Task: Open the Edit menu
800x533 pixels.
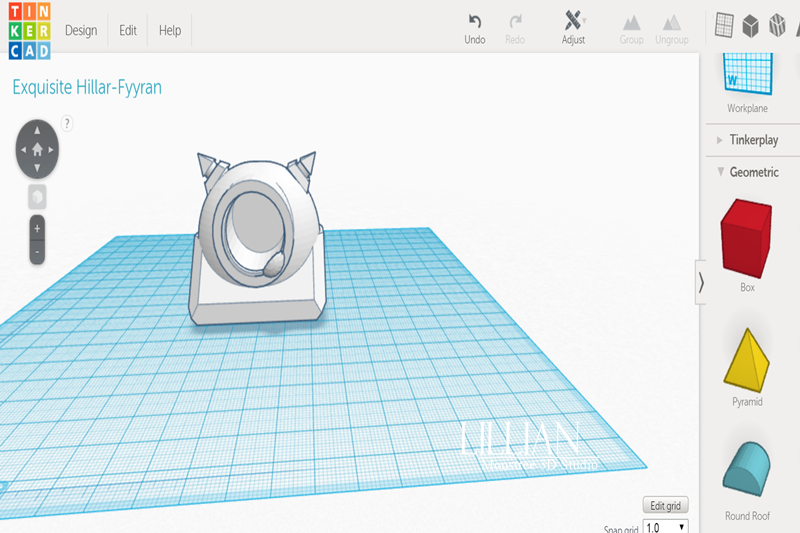Action: click(128, 30)
